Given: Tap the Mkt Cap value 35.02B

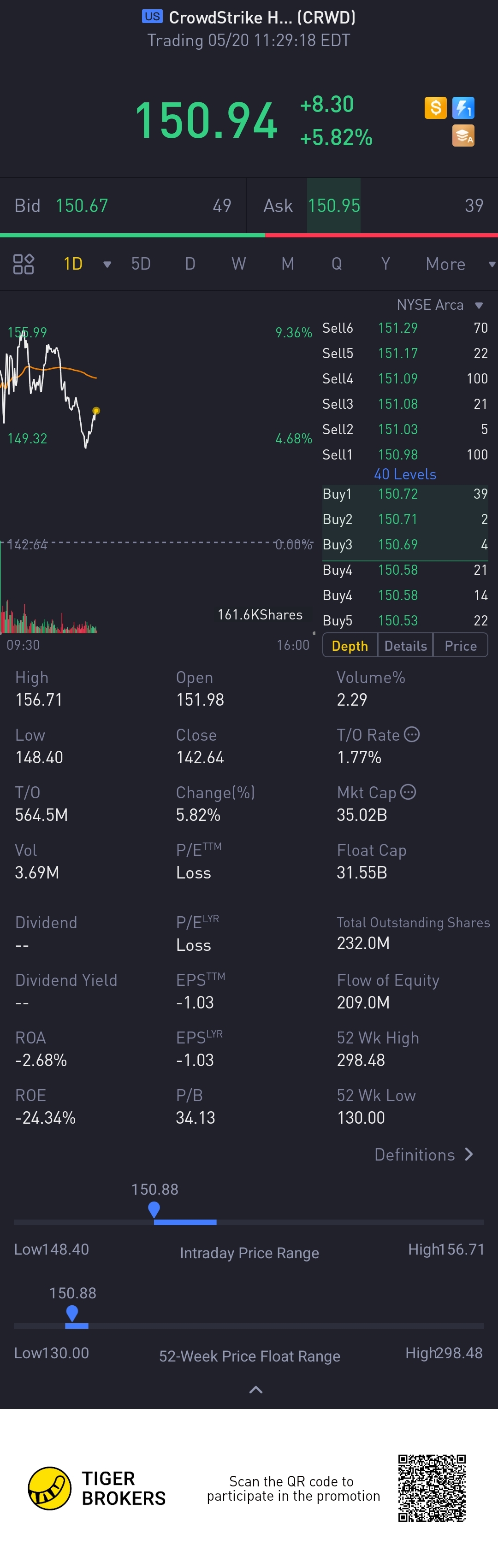Looking at the screenshot, I should 362,815.
